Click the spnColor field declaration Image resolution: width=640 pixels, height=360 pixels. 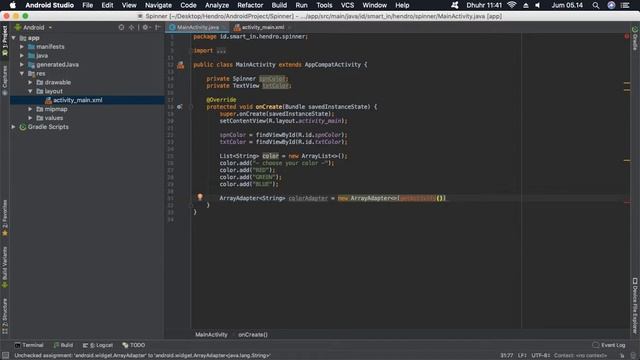pos(272,79)
